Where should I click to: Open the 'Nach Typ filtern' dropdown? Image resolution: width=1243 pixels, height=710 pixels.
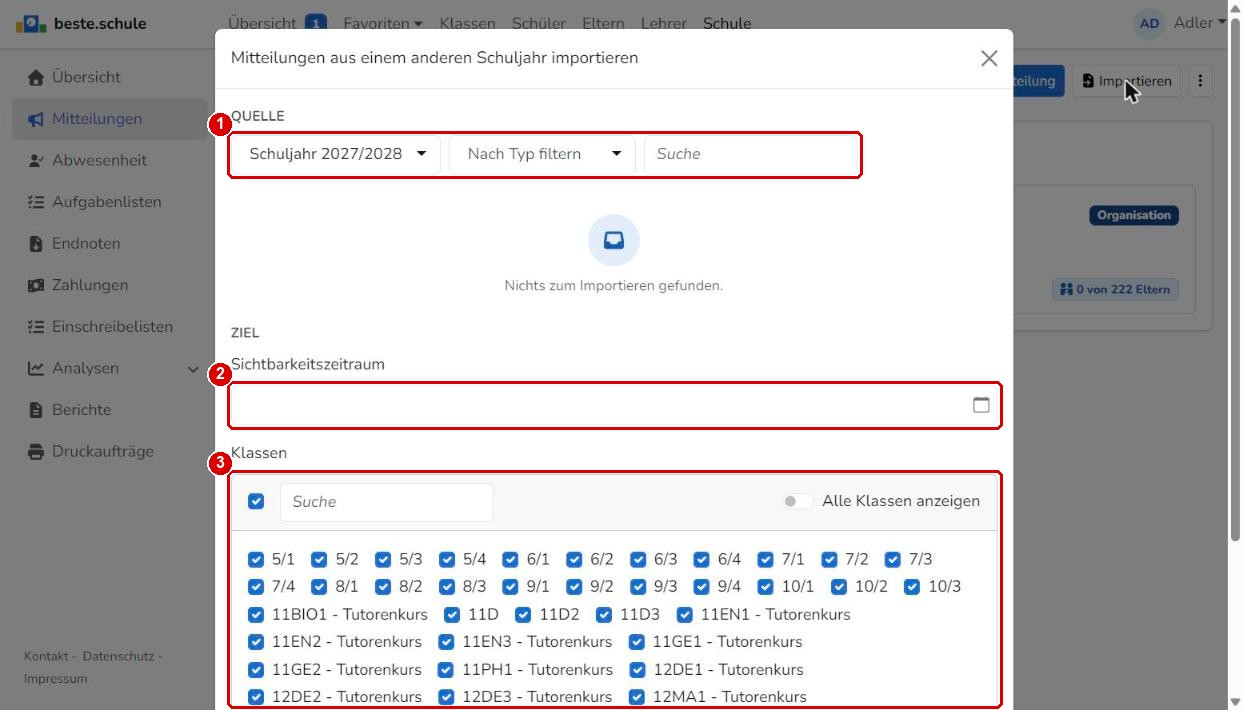(x=543, y=154)
